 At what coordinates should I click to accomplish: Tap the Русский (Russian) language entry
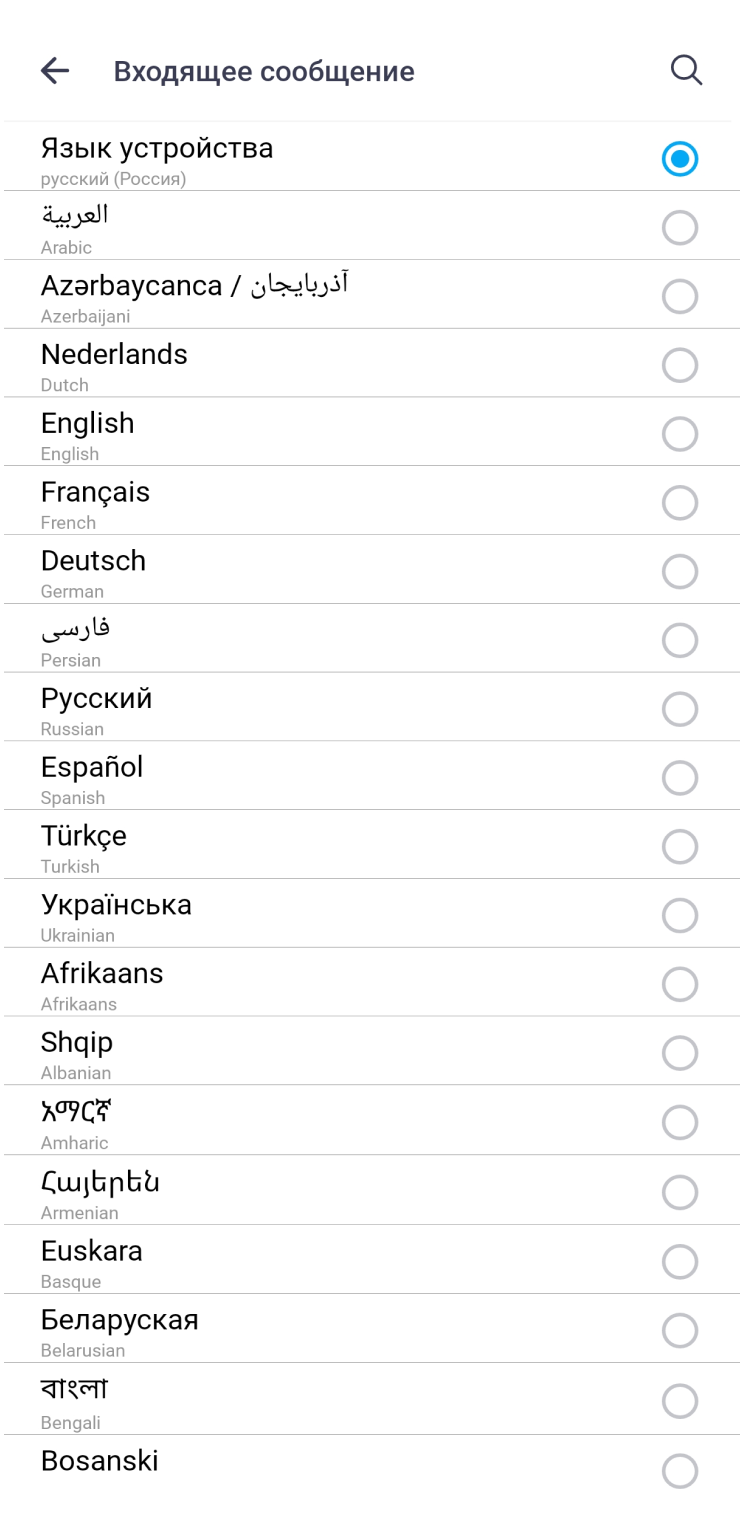(300, 709)
